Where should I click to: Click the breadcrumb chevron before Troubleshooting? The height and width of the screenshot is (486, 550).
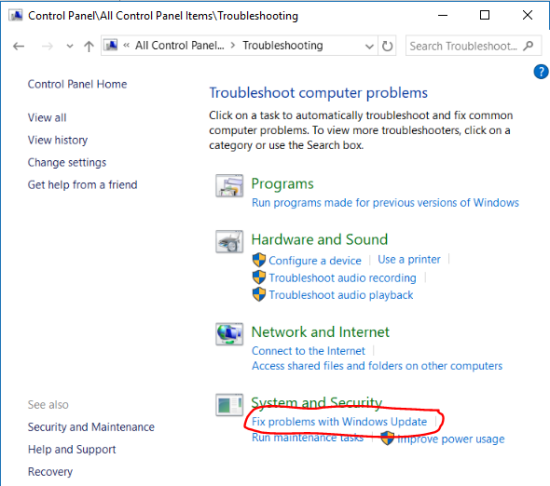click(233, 46)
